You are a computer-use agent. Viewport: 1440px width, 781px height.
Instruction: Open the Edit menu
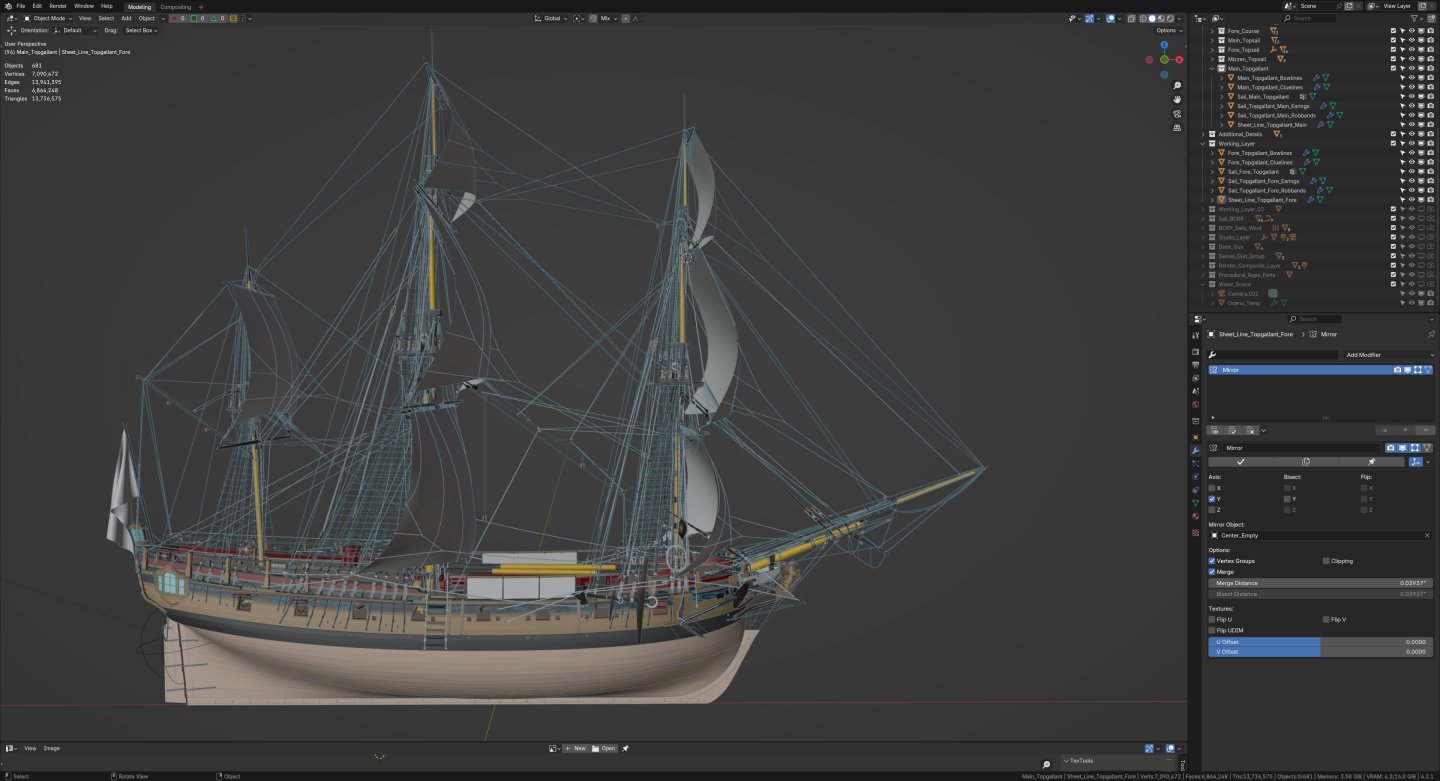pos(37,6)
